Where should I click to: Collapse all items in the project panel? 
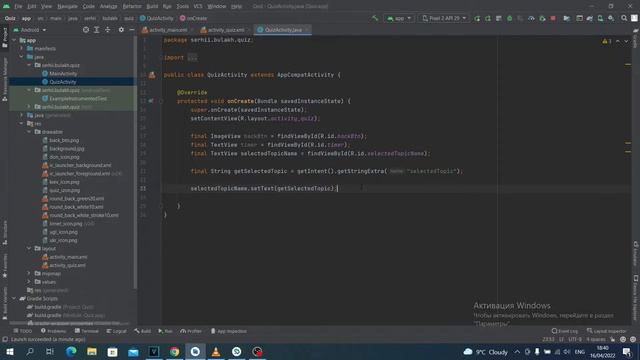107,30
